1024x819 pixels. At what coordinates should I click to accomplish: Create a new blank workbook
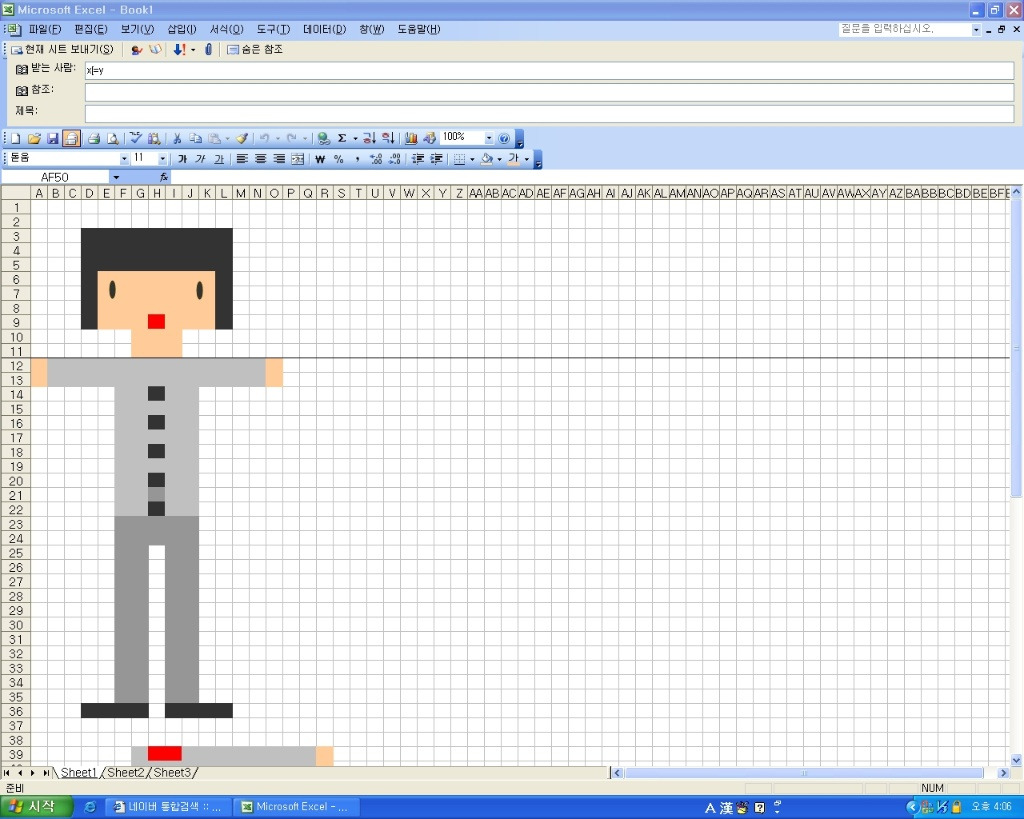pyautogui.click(x=16, y=138)
